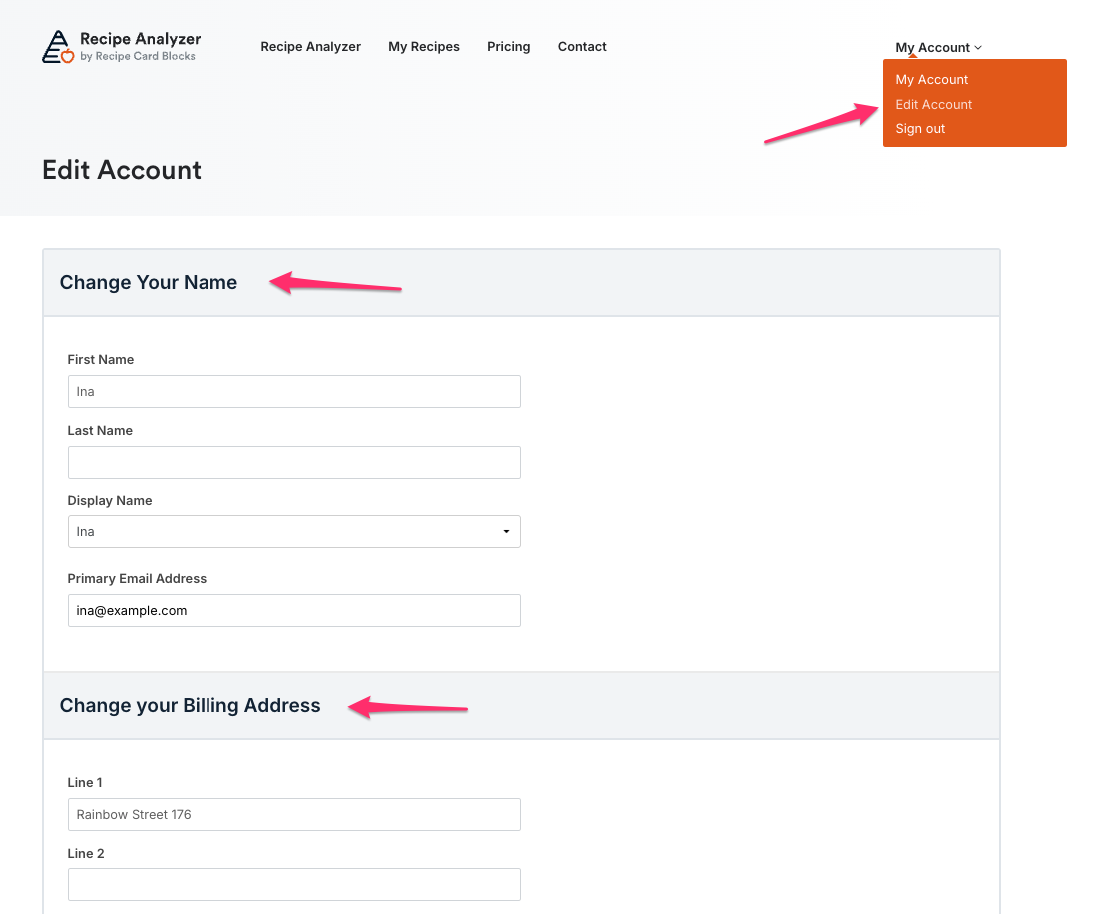Viewport: 1094px width, 914px height.
Task: Open the Recipe Analyzer nav link
Action: point(310,47)
